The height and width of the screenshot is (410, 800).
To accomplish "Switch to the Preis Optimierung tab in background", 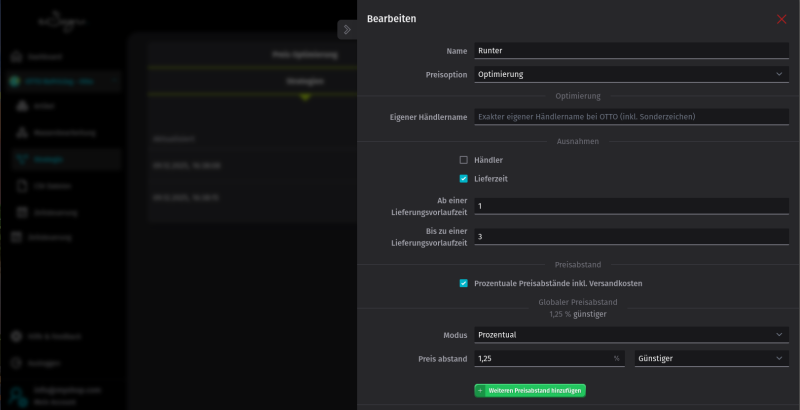I will point(305,55).
